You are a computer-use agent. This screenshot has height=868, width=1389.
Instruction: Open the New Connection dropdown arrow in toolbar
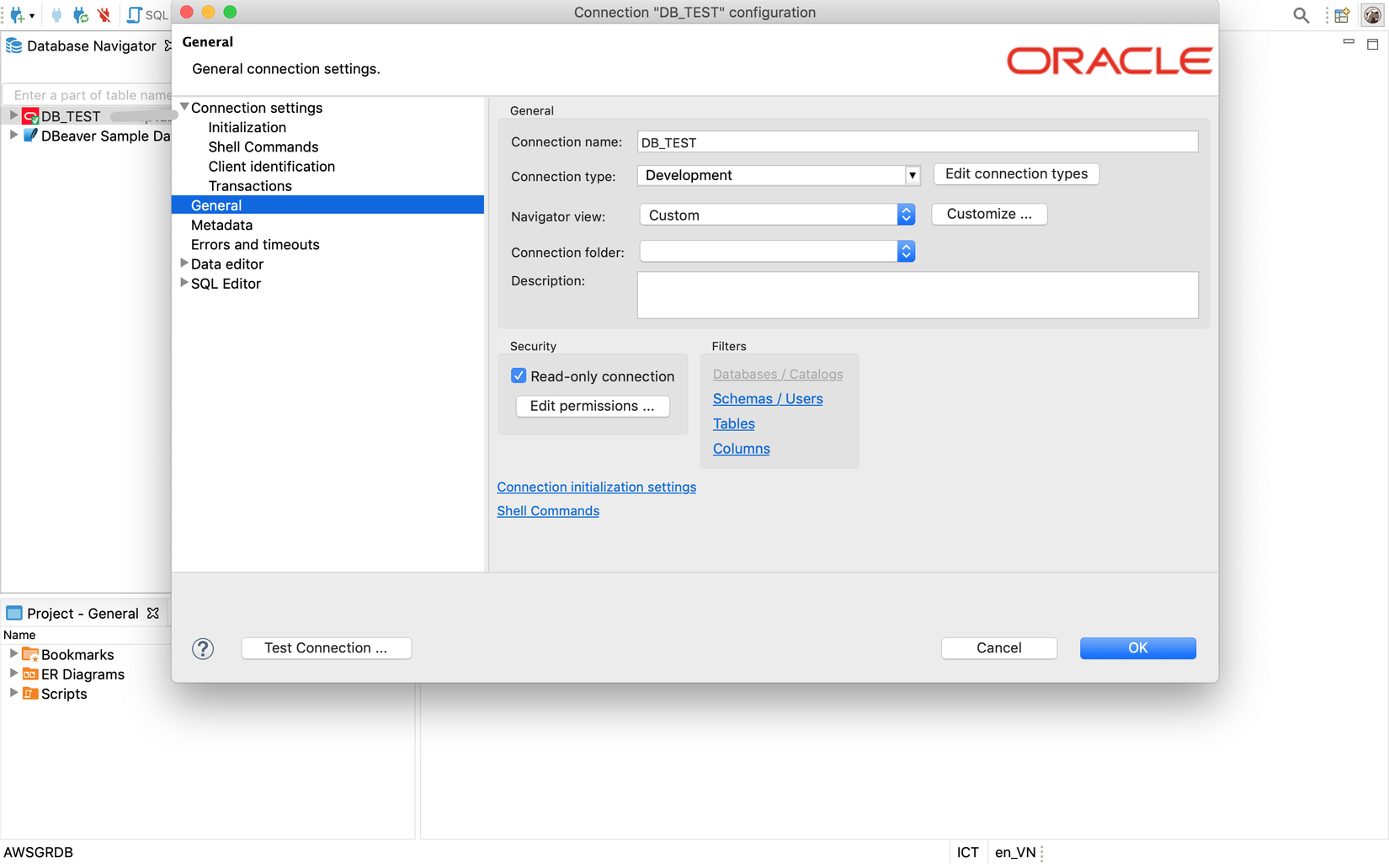click(x=32, y=15)
